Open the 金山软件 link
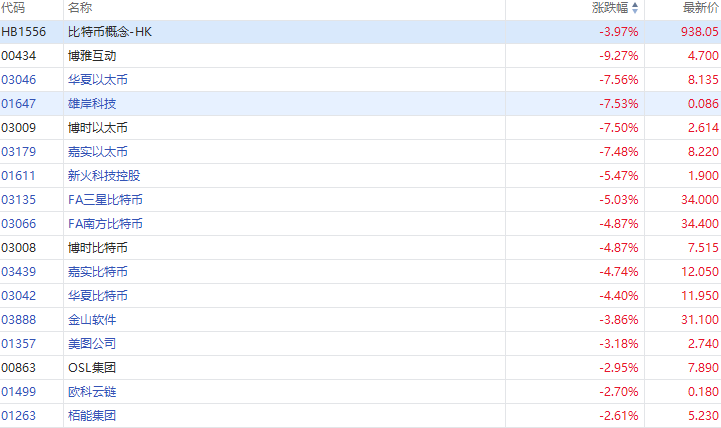Screen dimensions: 721x428 click(92, 320)
